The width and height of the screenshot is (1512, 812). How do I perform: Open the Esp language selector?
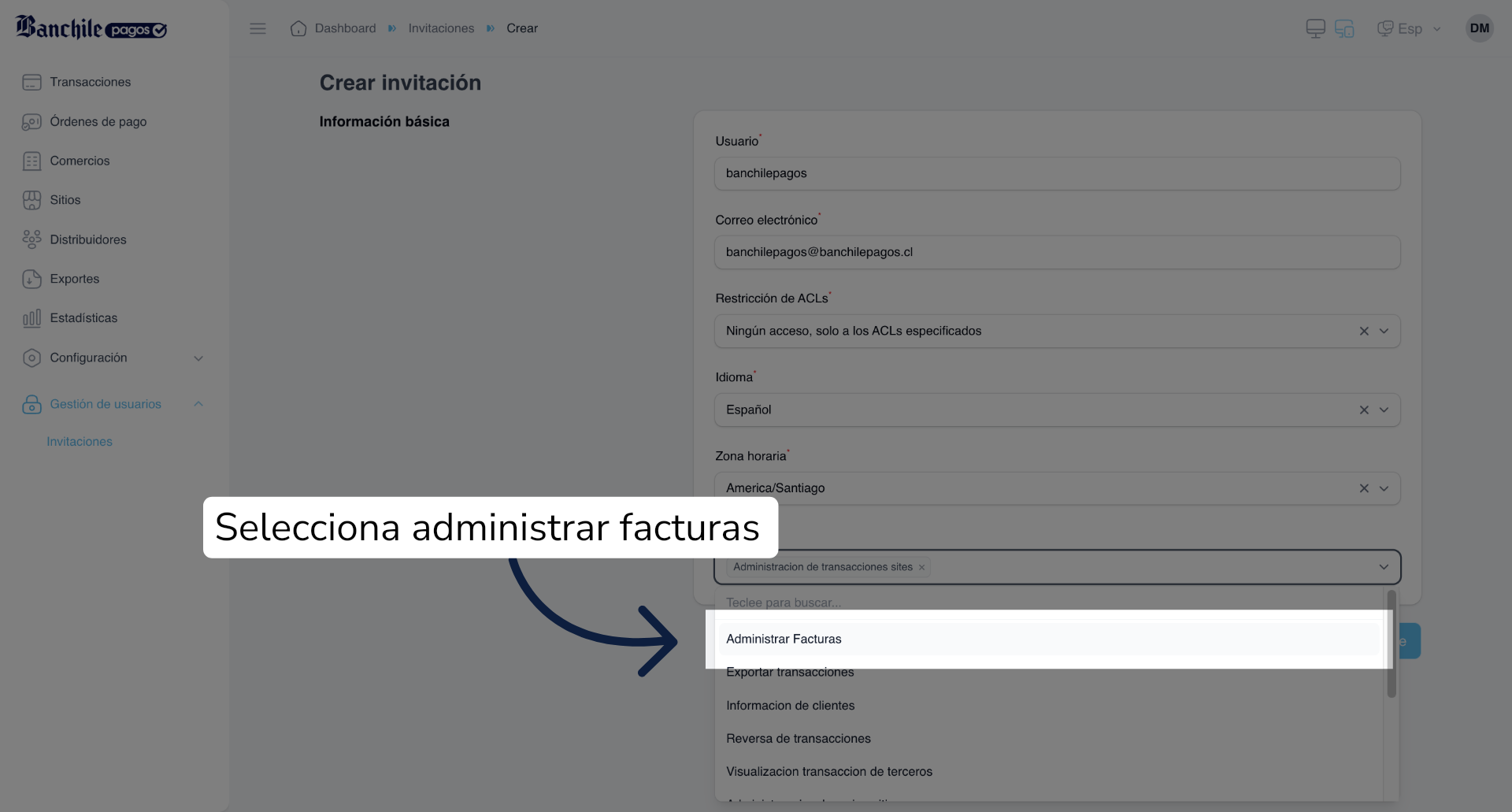pos(1410,29)
